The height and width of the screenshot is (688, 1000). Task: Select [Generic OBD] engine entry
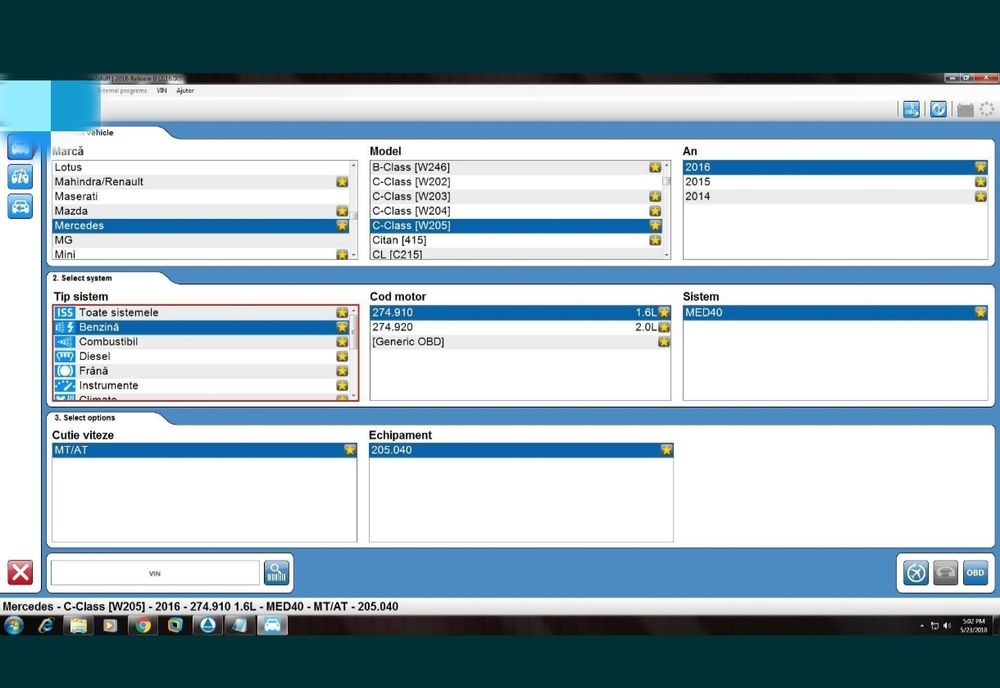click(520, 342)
